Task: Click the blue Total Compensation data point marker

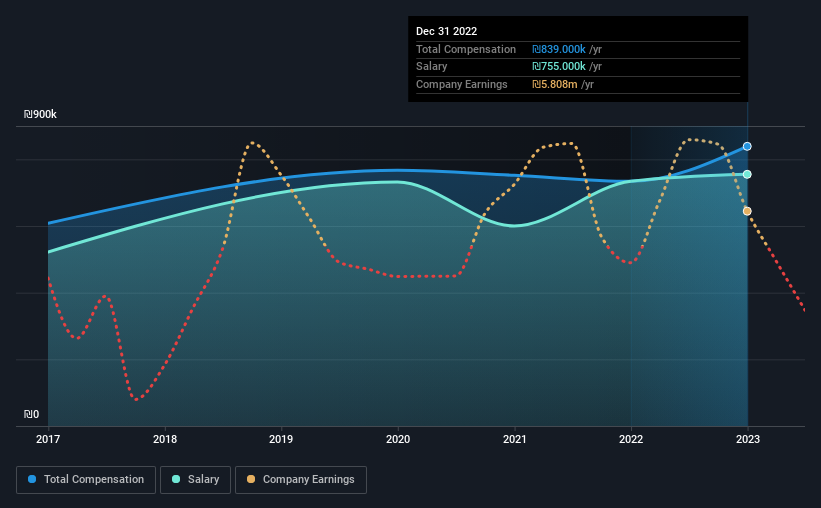Action: click(747, 147)
